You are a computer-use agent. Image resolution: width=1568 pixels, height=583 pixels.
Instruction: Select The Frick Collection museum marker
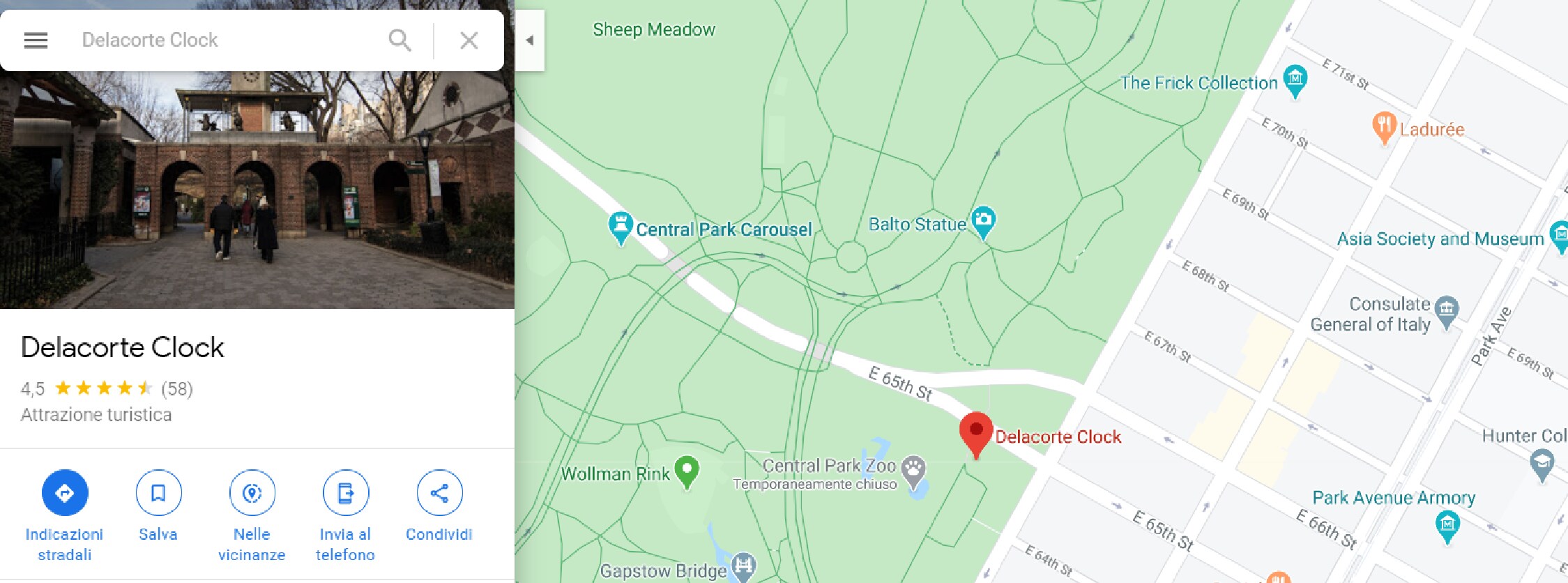1295,82
